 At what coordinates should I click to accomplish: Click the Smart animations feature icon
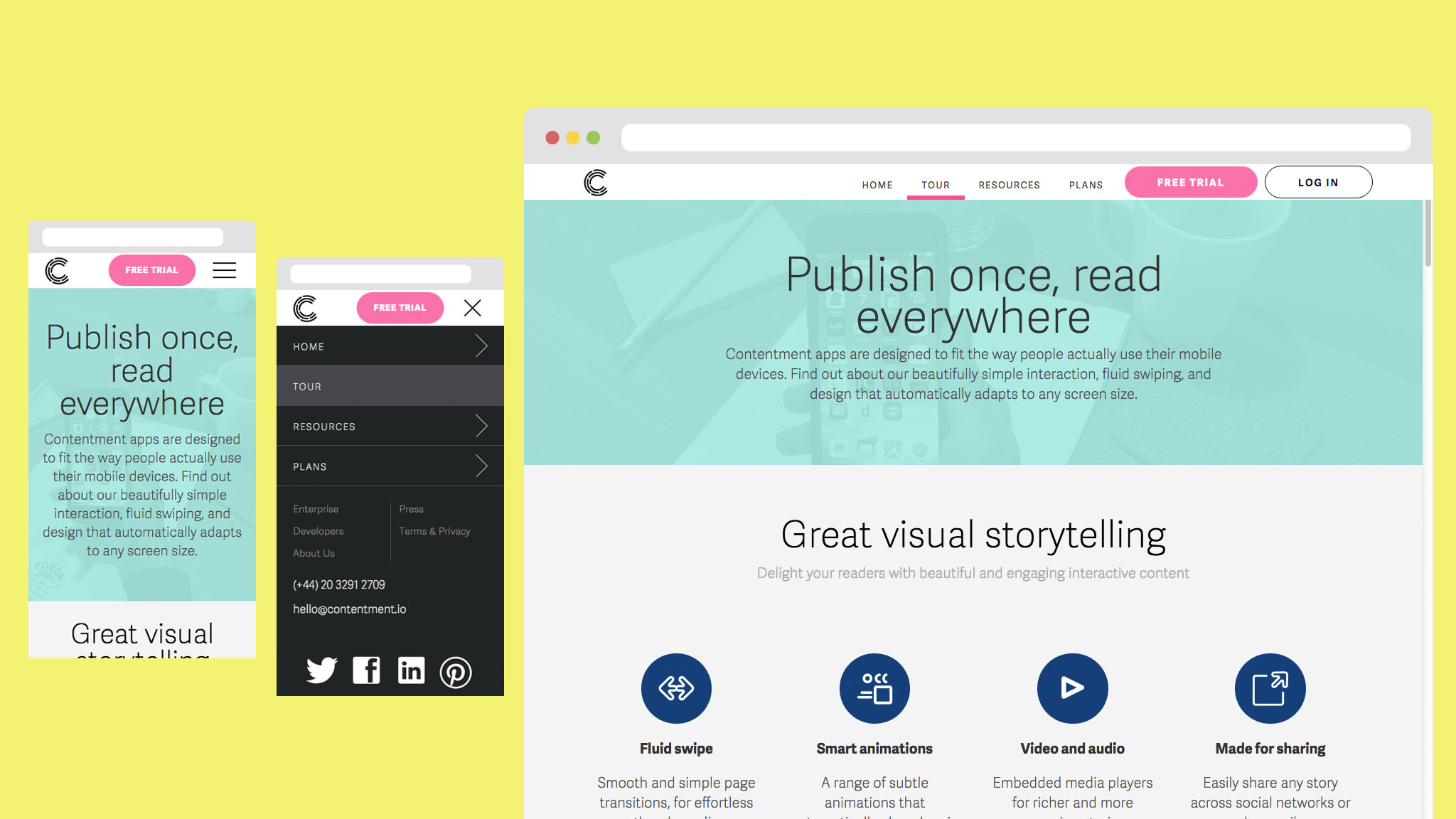[874, 688]
